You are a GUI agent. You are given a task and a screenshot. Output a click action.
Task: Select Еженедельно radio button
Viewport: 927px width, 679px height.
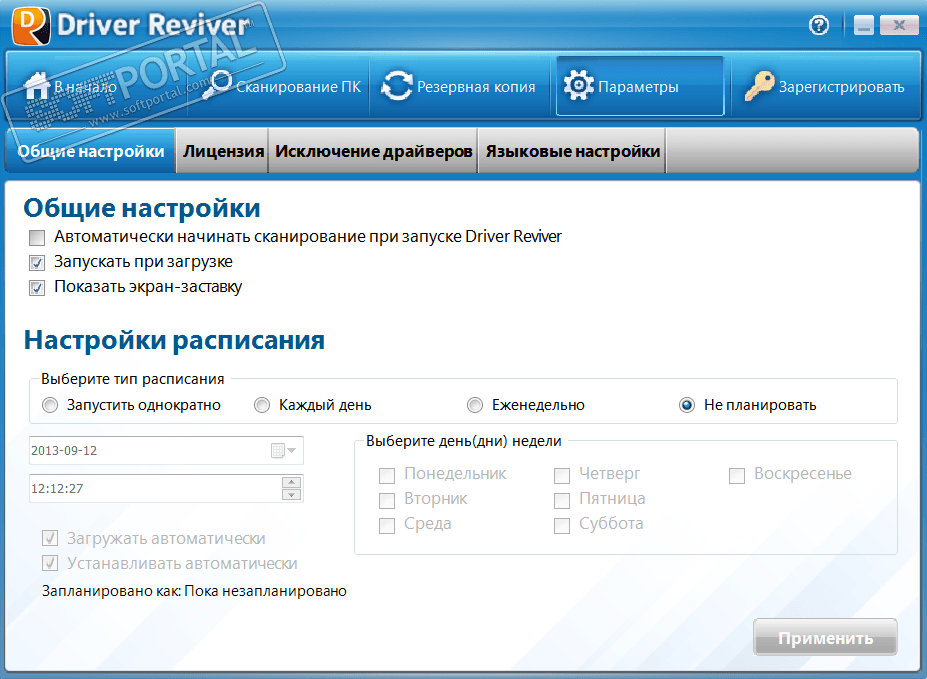click(x=475, y=405)
